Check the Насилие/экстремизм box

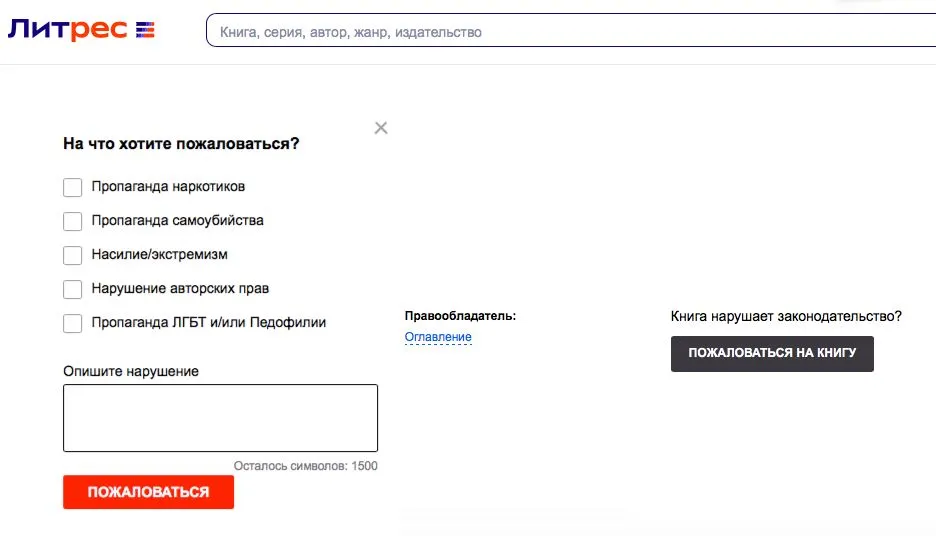[72, 255]
